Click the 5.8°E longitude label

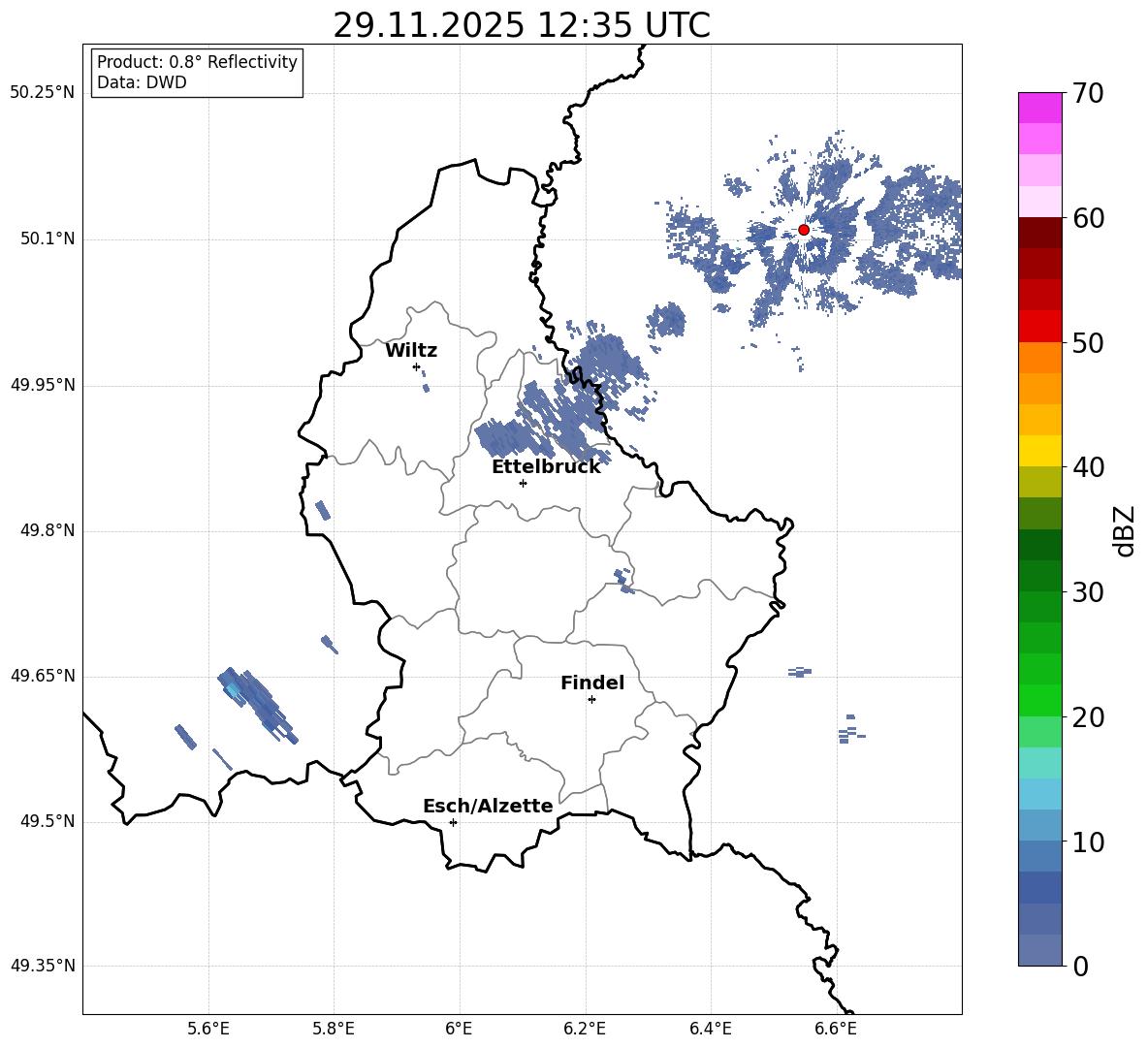pyautogui.click(x=334, y=1029)
